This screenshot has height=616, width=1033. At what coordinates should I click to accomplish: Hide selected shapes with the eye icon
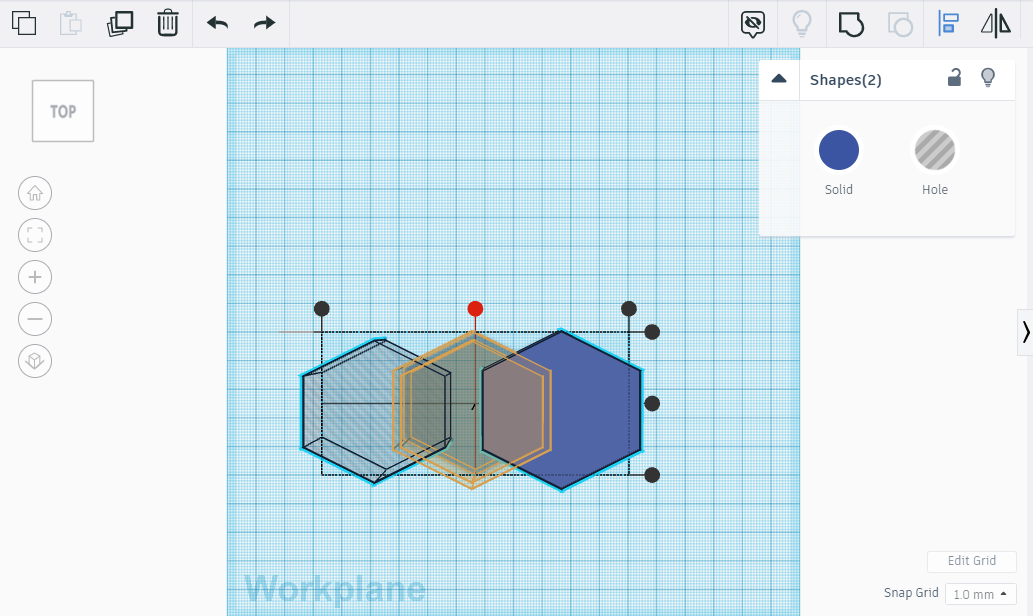click(752, 23)
